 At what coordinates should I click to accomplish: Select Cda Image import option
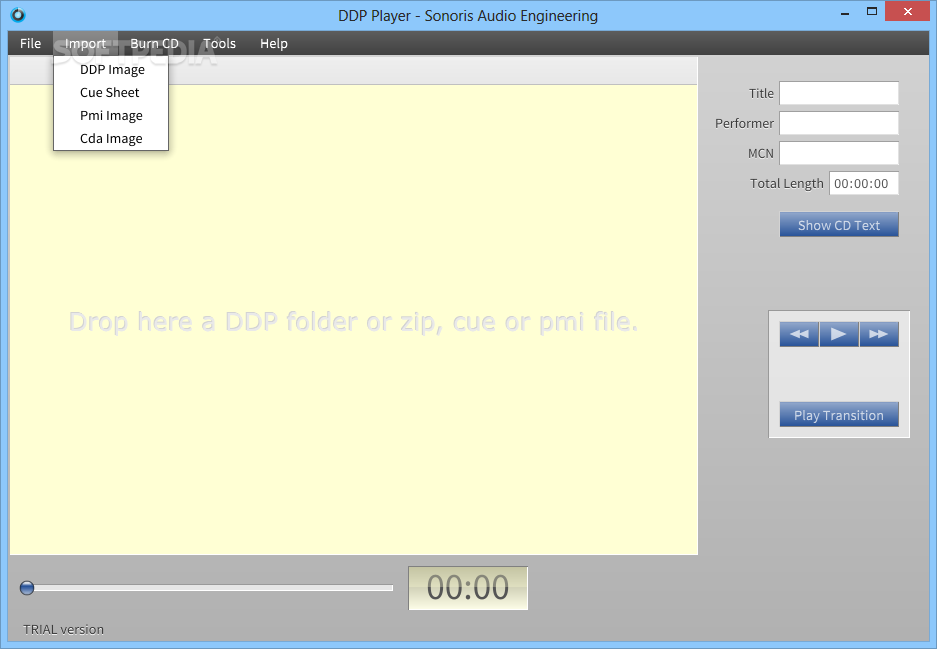point(111,139)
